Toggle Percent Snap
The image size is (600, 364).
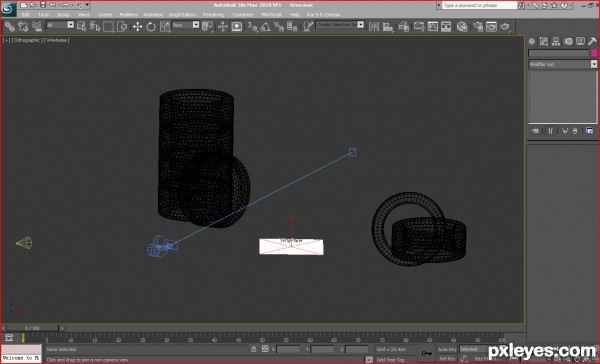[x=279, y=26]
